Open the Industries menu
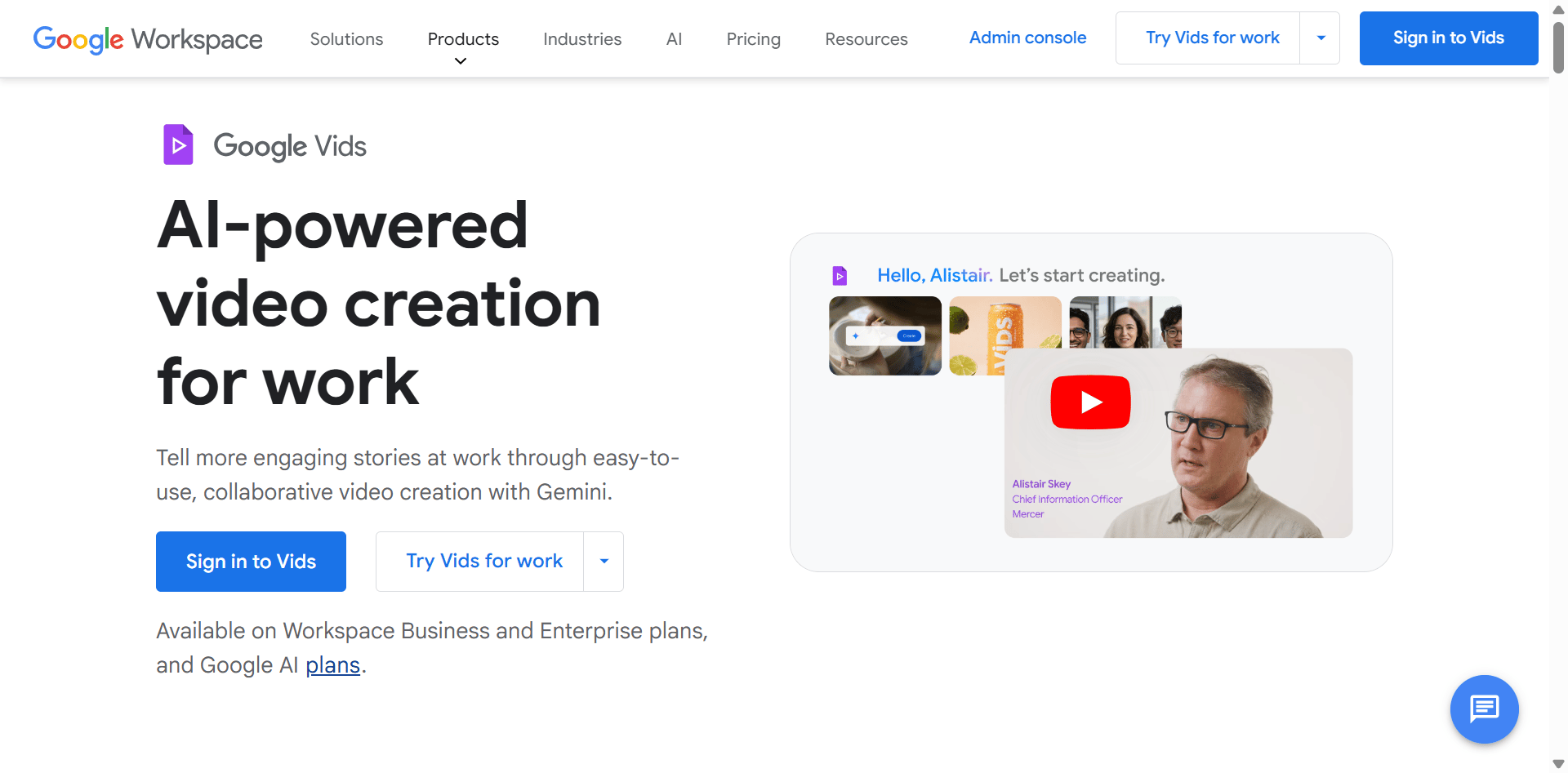Viewport: 1568px width, 773px height. [582, 39]
